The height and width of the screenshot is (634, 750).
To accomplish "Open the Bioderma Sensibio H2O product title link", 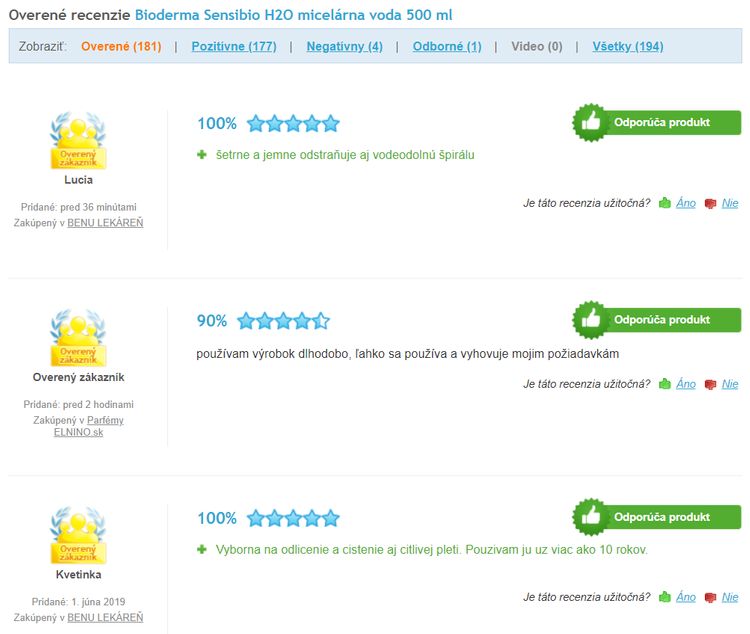I will [293, 15].
